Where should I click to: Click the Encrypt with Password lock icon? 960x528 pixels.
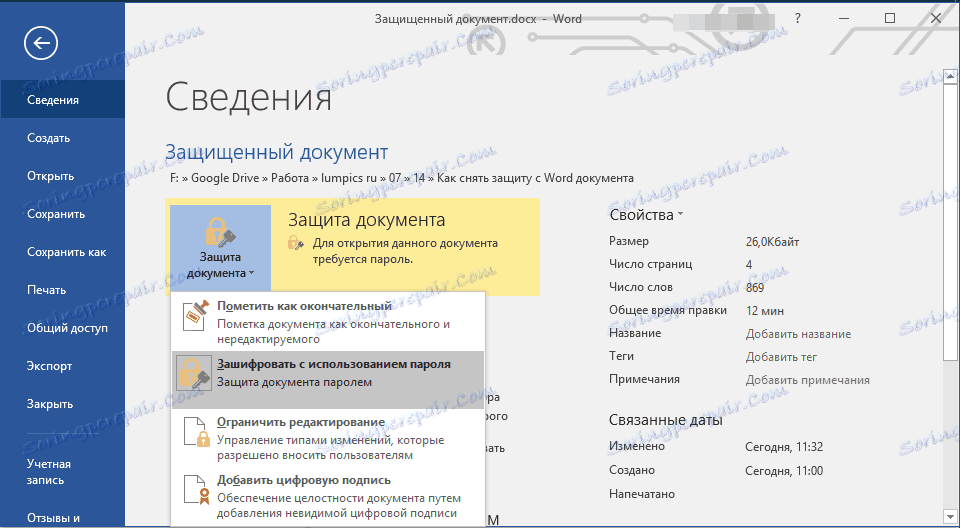pyautogui.click(x=194, y=373)
